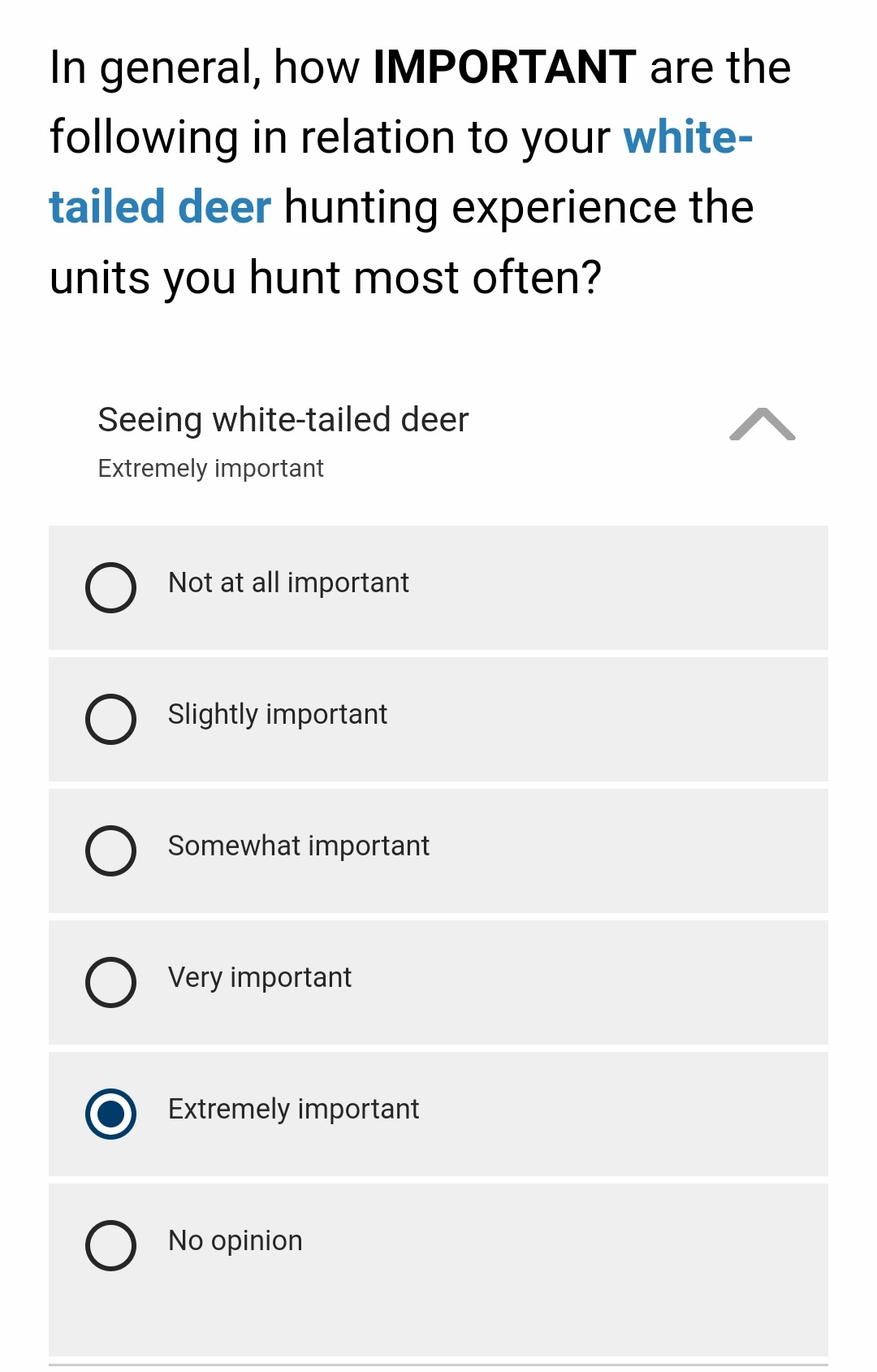Click the 'Very important' label text
This screenshot has width=877, height=1372.
pos(259,978)
